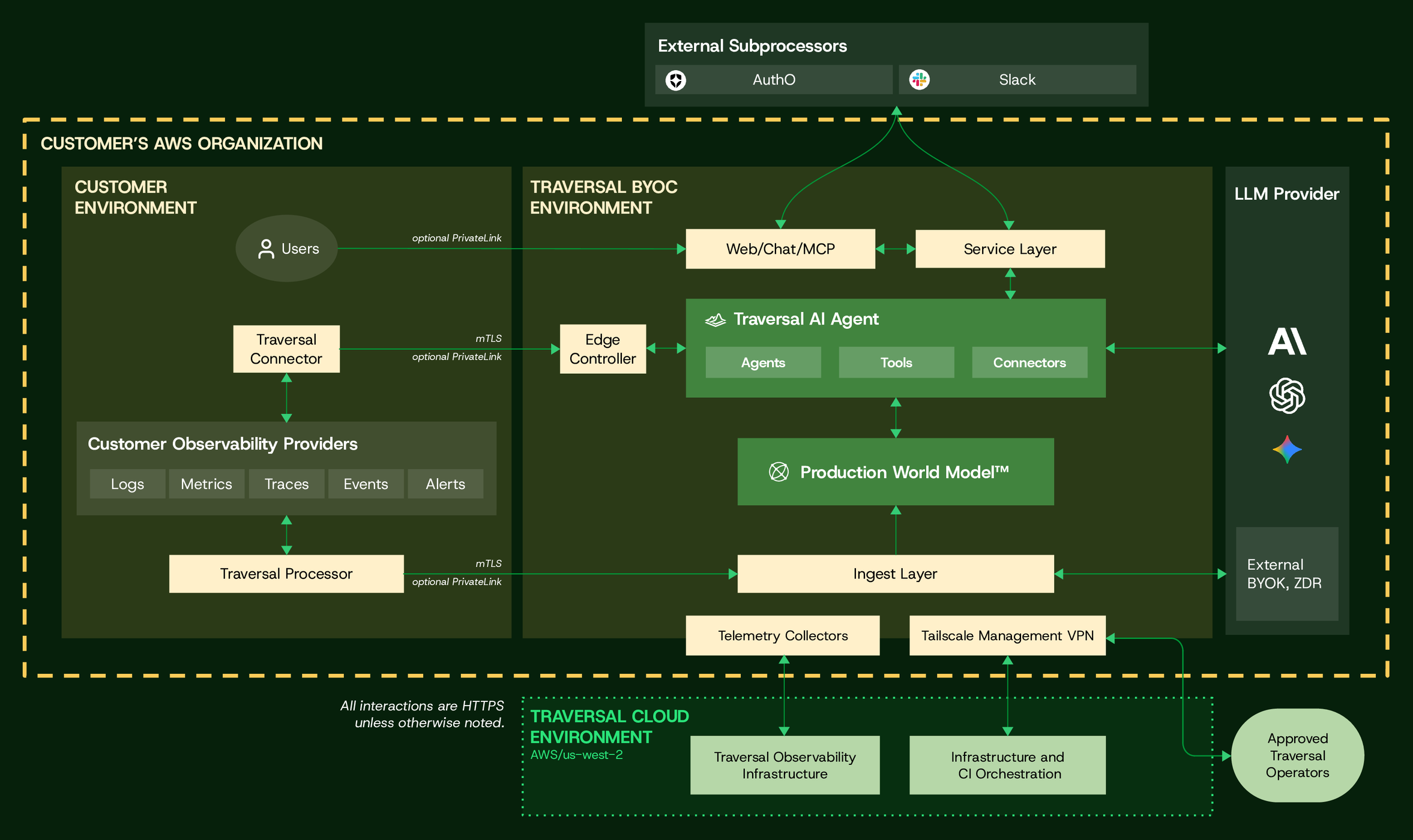1413x840 pixels.
Task: Click the Traces provider tile
Action: [x=286, y=484]
